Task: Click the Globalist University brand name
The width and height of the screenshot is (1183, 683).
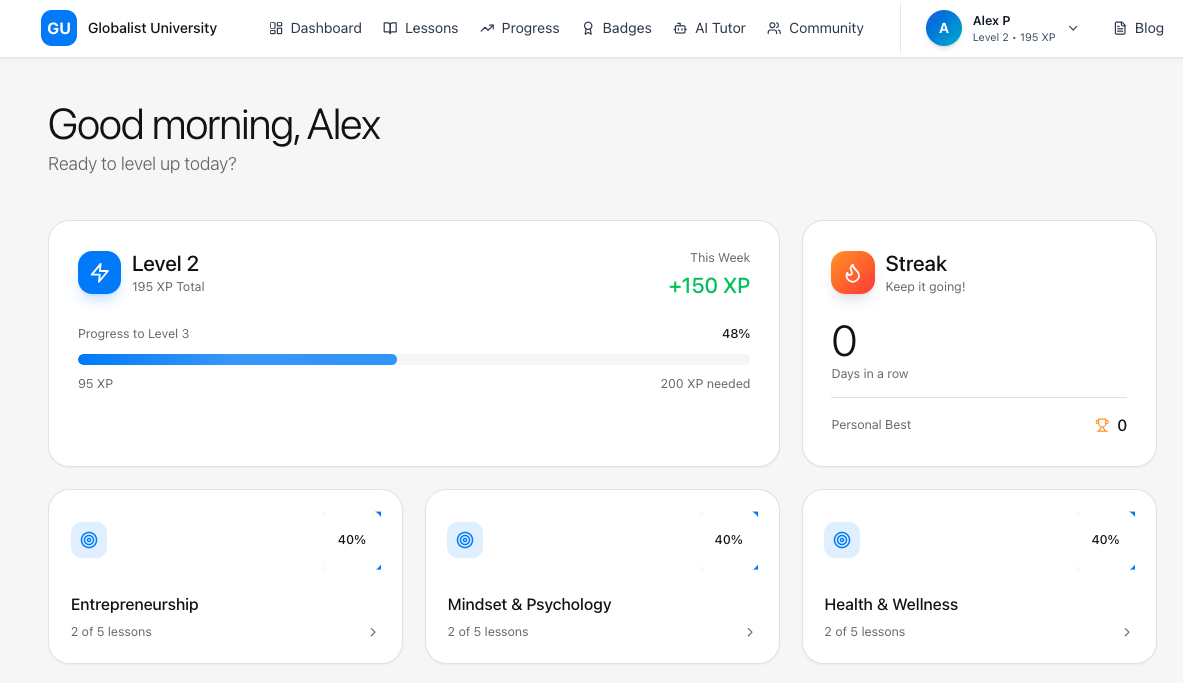Action: [x=152, y=29]
